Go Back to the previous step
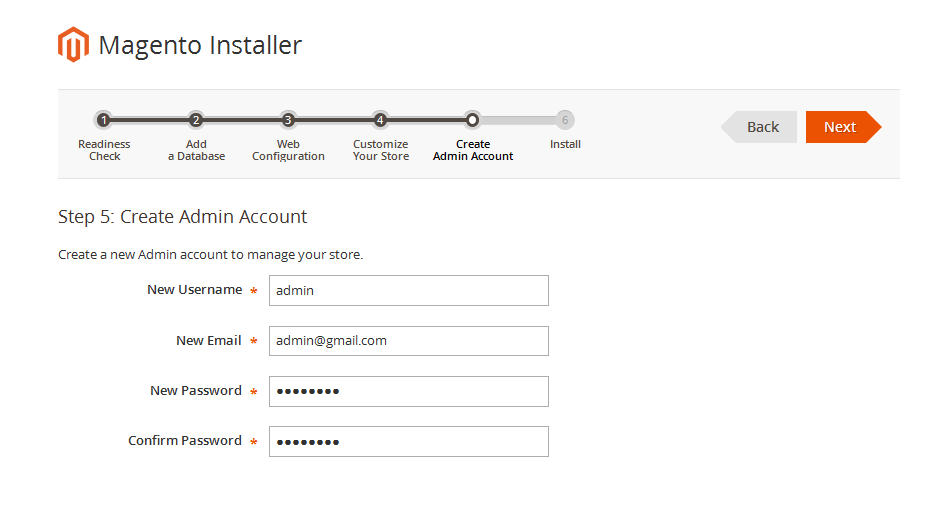This screenshot has height=515, width=946. point(759,127)
